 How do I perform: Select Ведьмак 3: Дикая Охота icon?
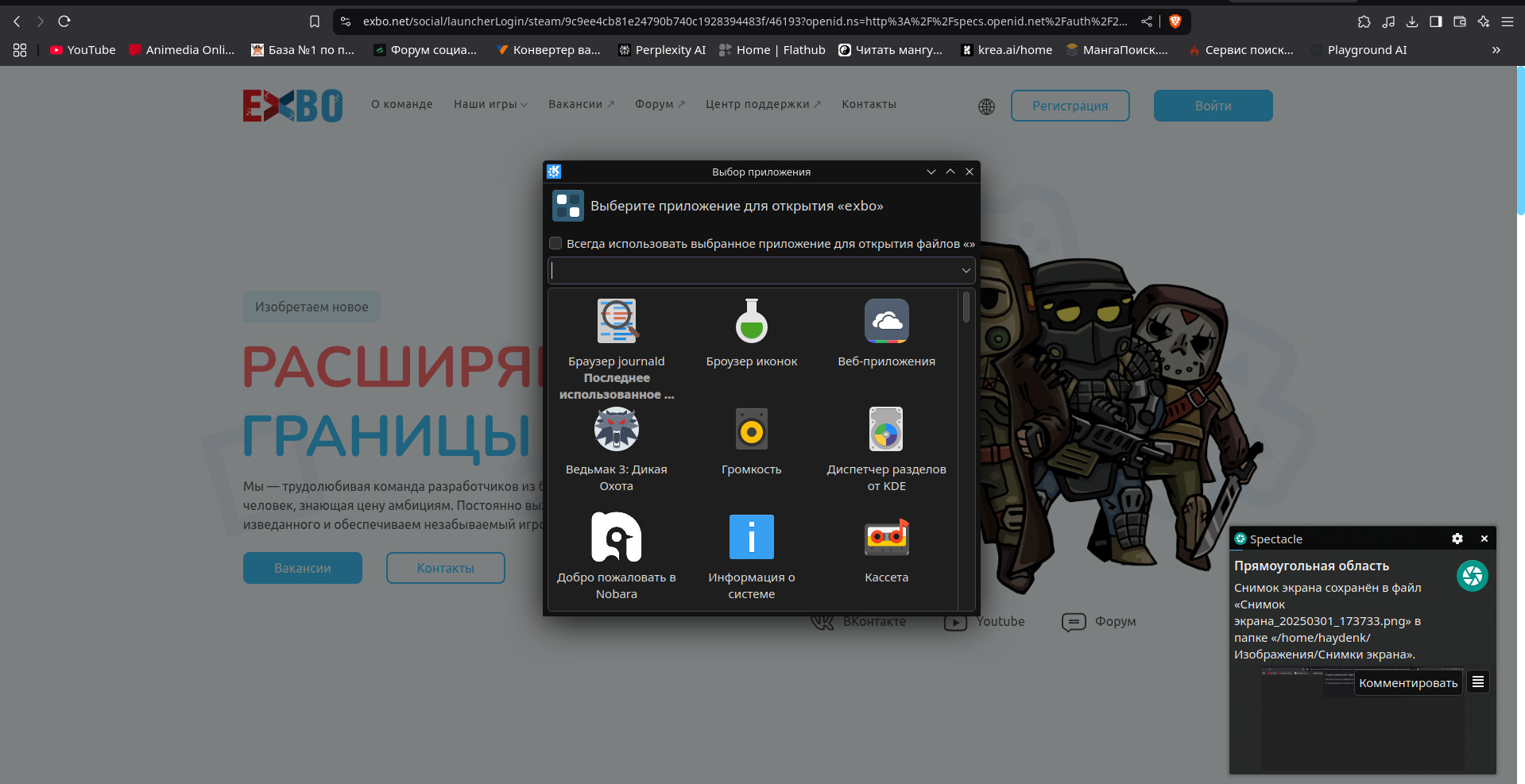tap(617, 429)
